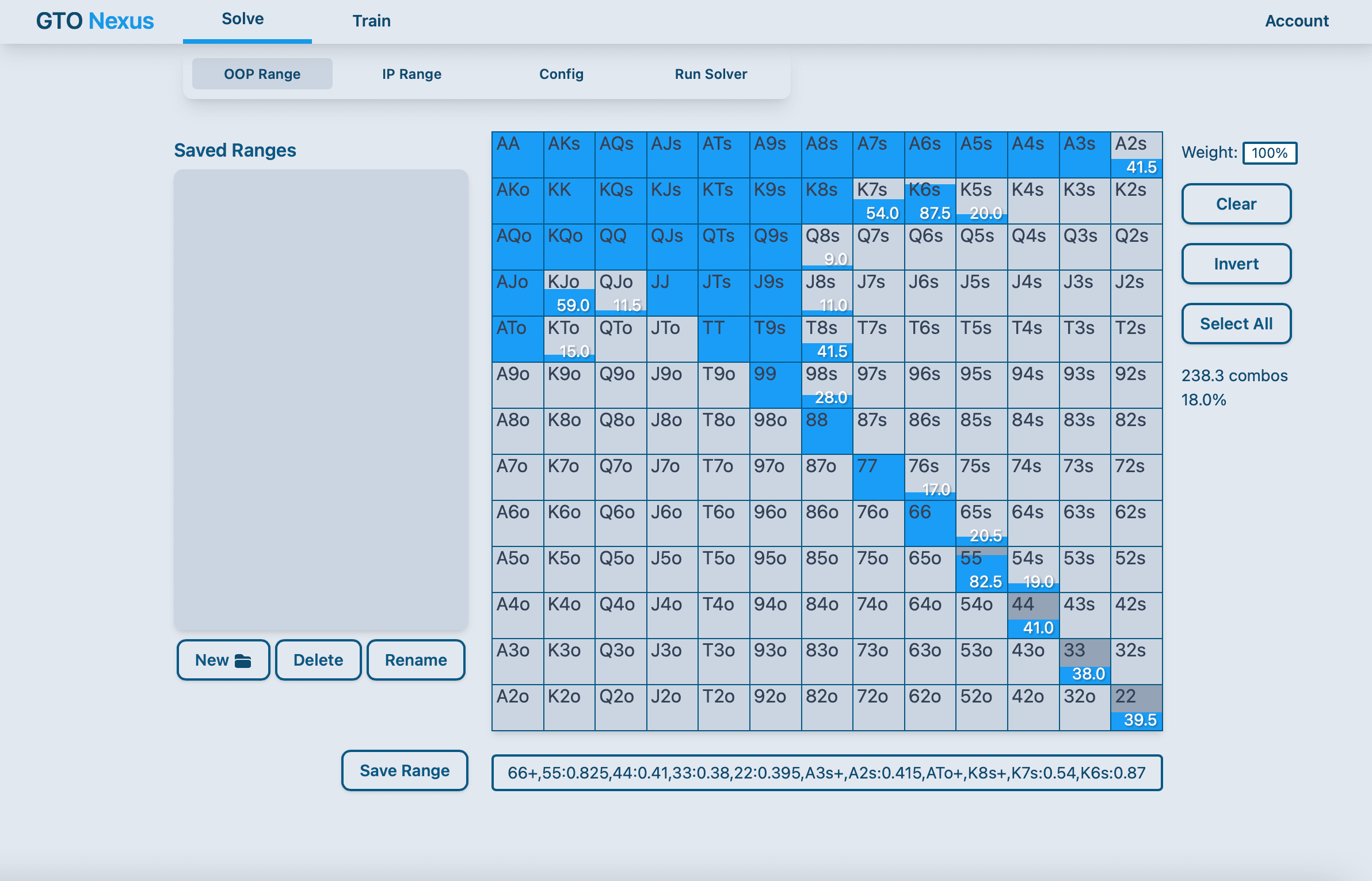Open the Config tab
Viewport: 1372px width, 881px height.
click(561, 74)
